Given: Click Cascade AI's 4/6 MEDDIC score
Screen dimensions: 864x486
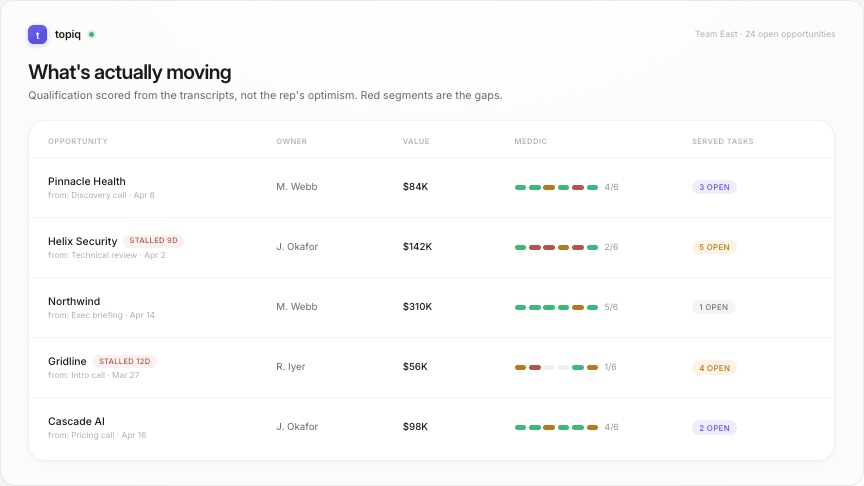Looking at the screenshot, I should [611, 428].
